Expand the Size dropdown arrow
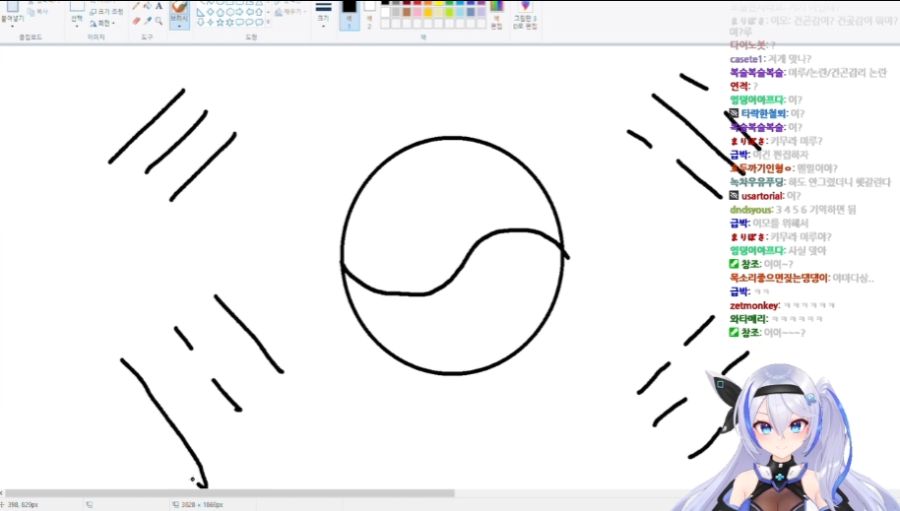Screen dimensions: 900x511 (x=324, y=26)
